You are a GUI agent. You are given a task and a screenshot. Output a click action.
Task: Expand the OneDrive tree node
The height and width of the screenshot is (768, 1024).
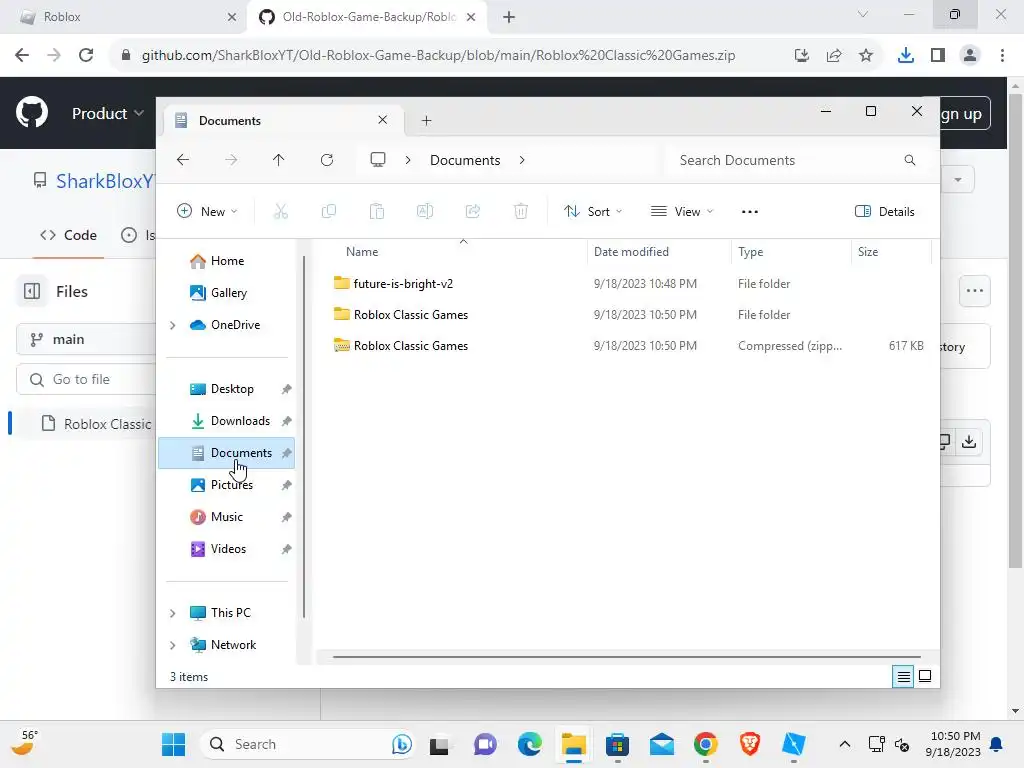coord(172,325)
